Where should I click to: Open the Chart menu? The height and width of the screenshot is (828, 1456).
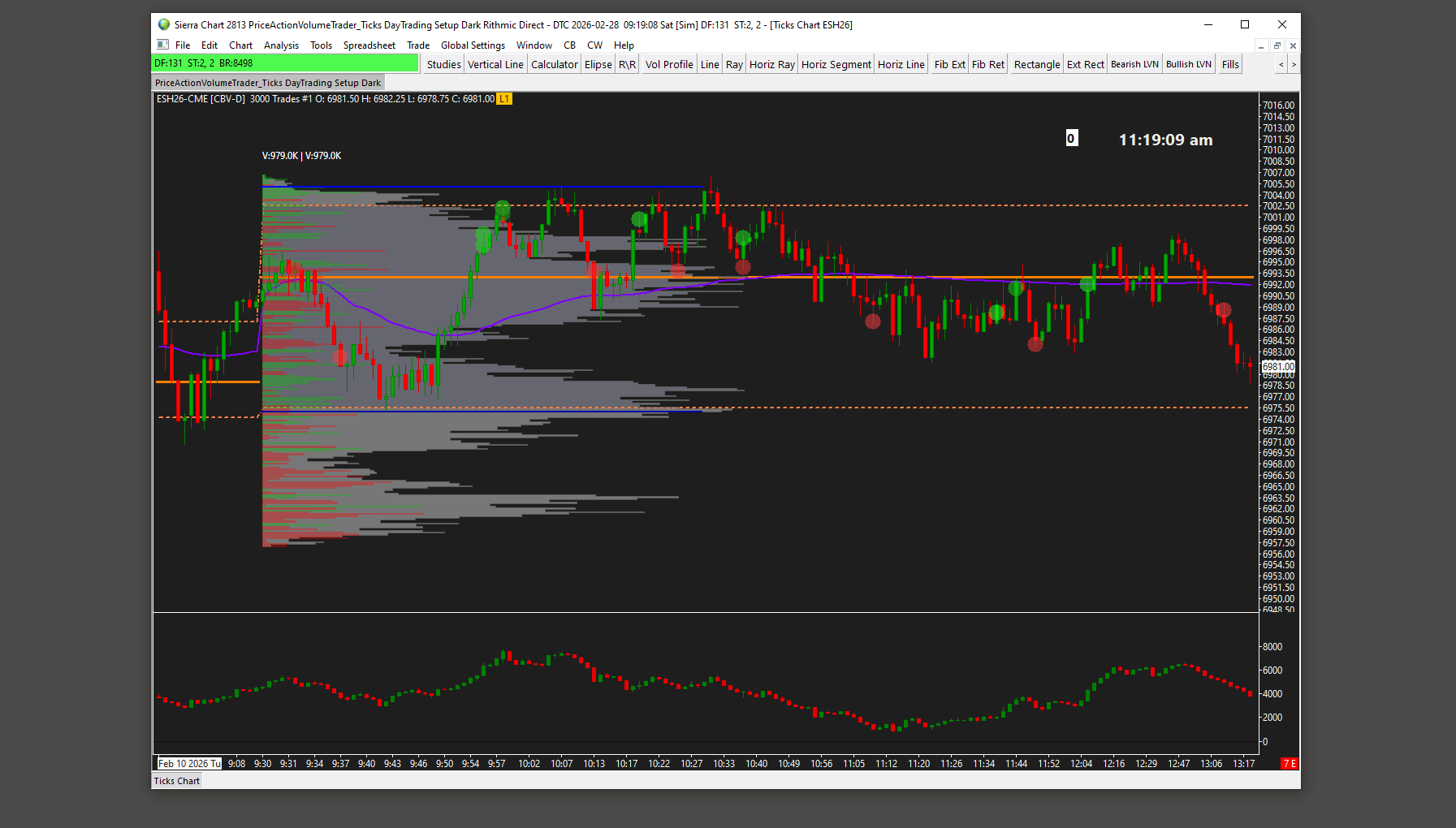(x=240, y=45)
